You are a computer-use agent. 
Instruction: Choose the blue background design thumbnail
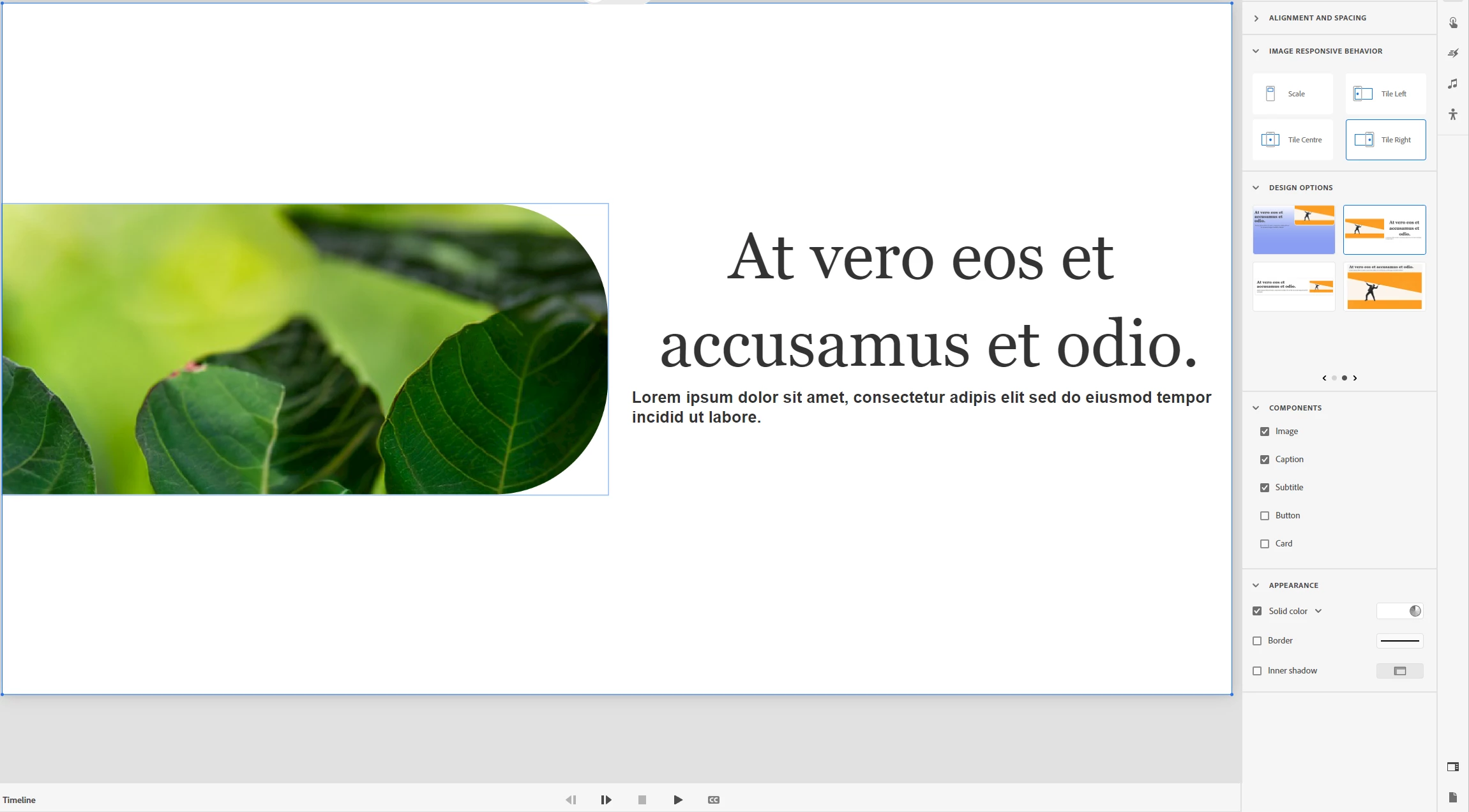pos(1293,230)
